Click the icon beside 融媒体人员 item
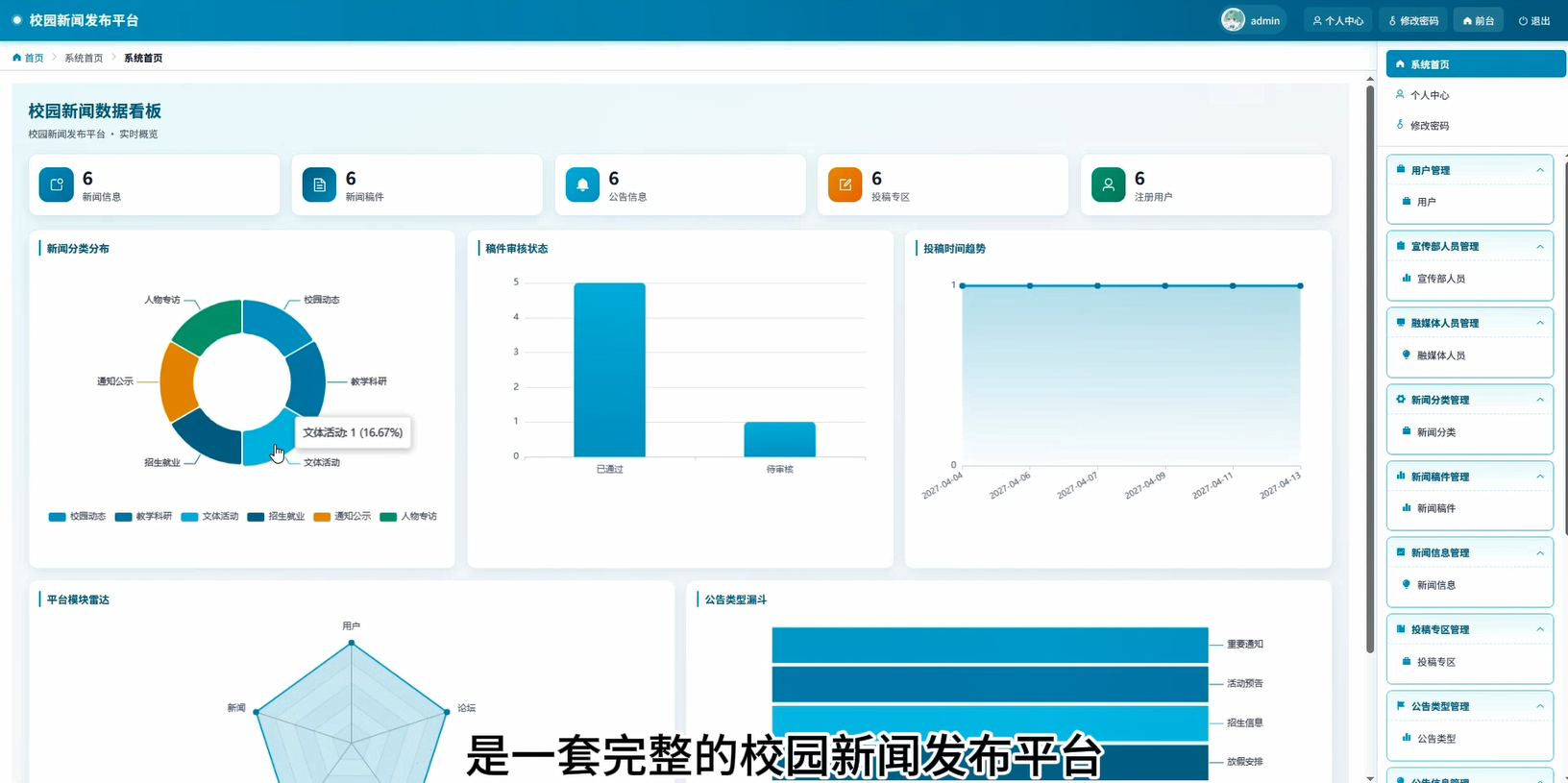Viewport: 1568px width, 783px height. pos(1407,355)
